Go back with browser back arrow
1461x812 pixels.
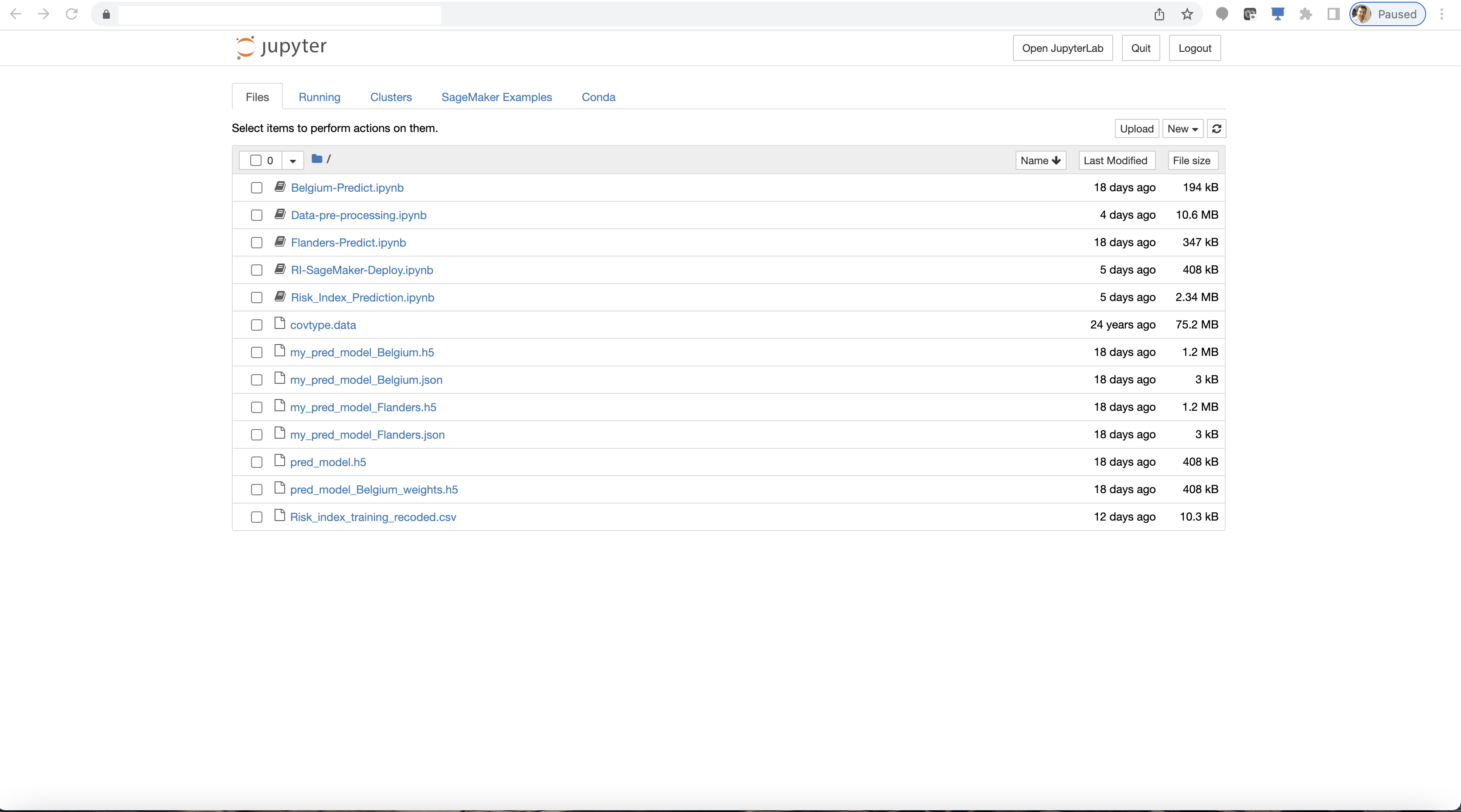pos(16,14)
